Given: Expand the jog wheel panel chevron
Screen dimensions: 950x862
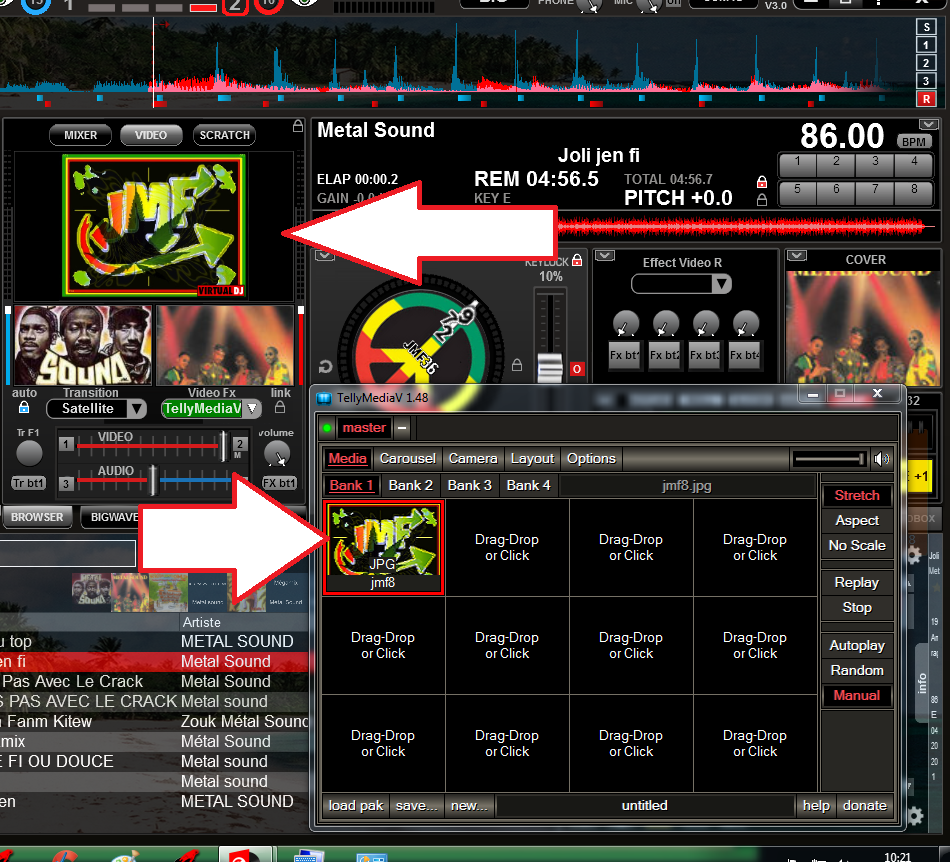Looking at the screenshot, I should point(325,256).
